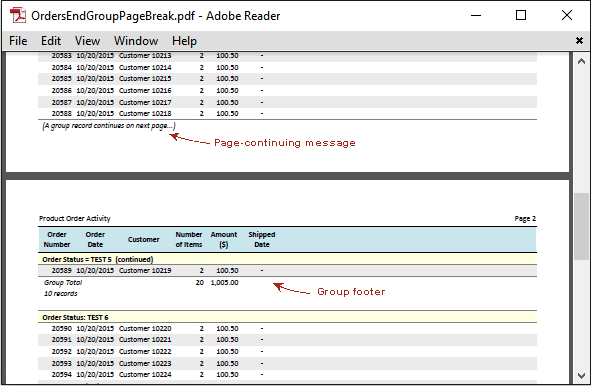
Task: Click the Product Order Activity title
Action: coord(75,219)
